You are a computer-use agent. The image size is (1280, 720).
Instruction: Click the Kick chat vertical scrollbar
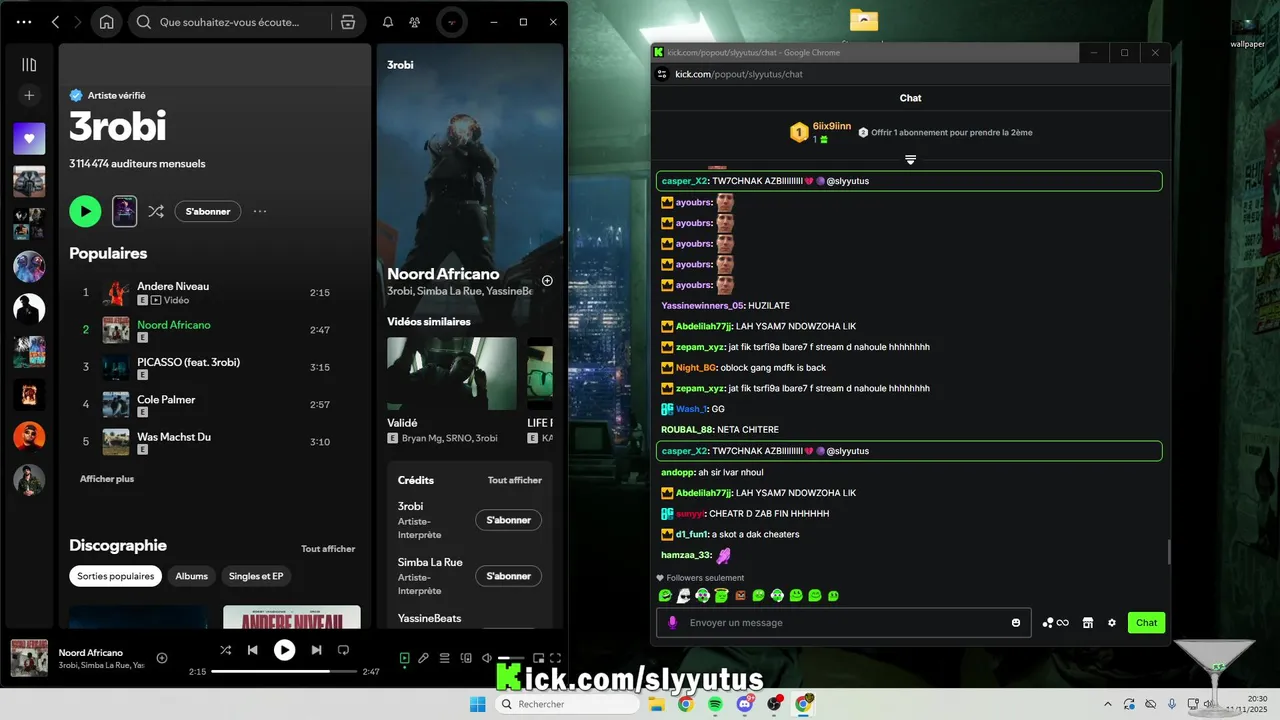(1168, 552)
